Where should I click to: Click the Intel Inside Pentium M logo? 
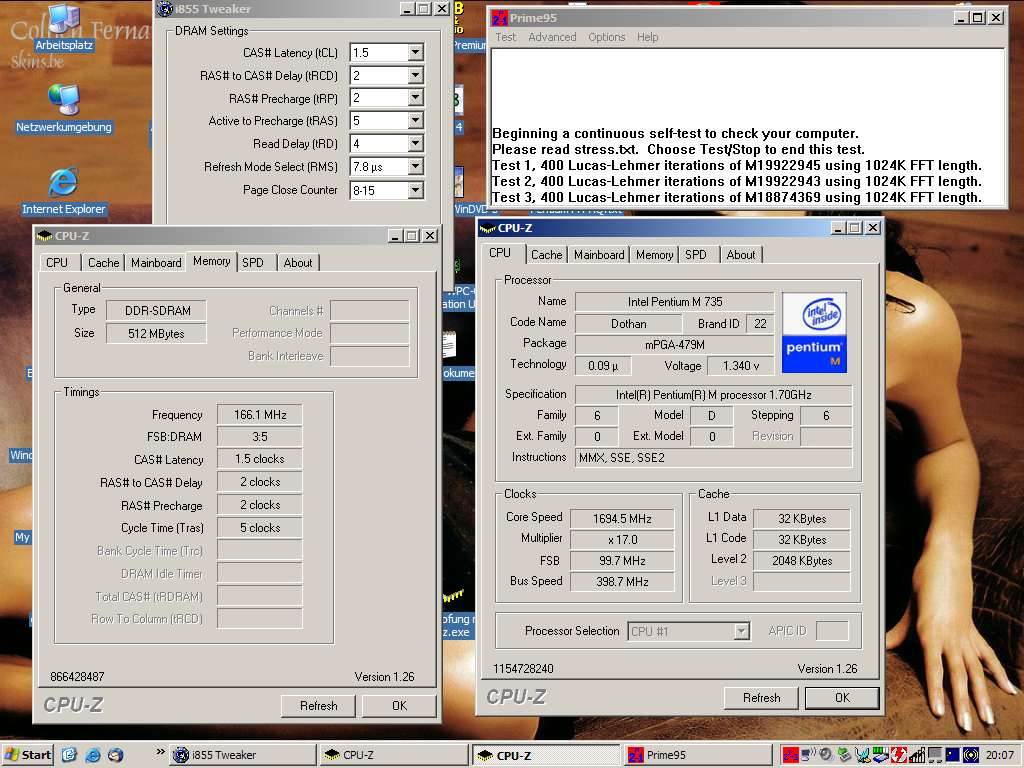pos(814,333)
